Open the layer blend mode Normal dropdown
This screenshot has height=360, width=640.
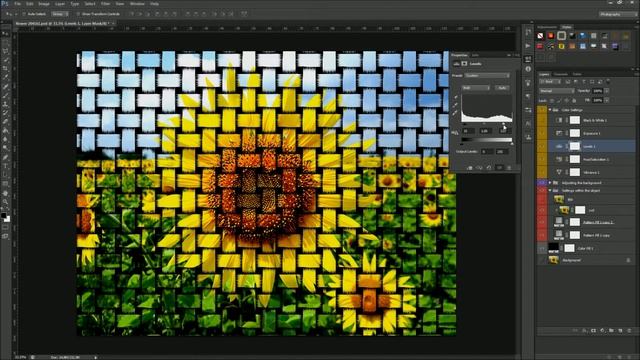point(556,91)
